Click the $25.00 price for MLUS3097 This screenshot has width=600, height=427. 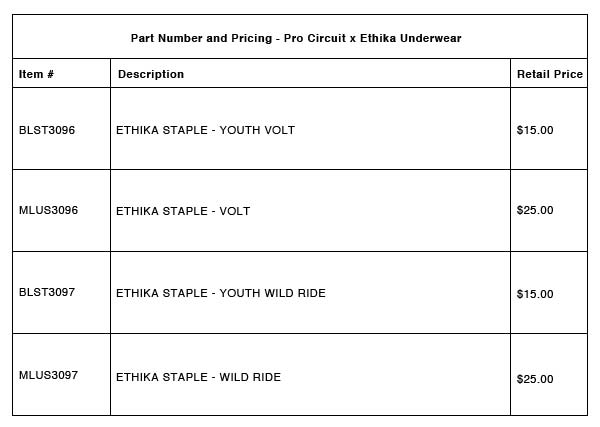point(535,379)
